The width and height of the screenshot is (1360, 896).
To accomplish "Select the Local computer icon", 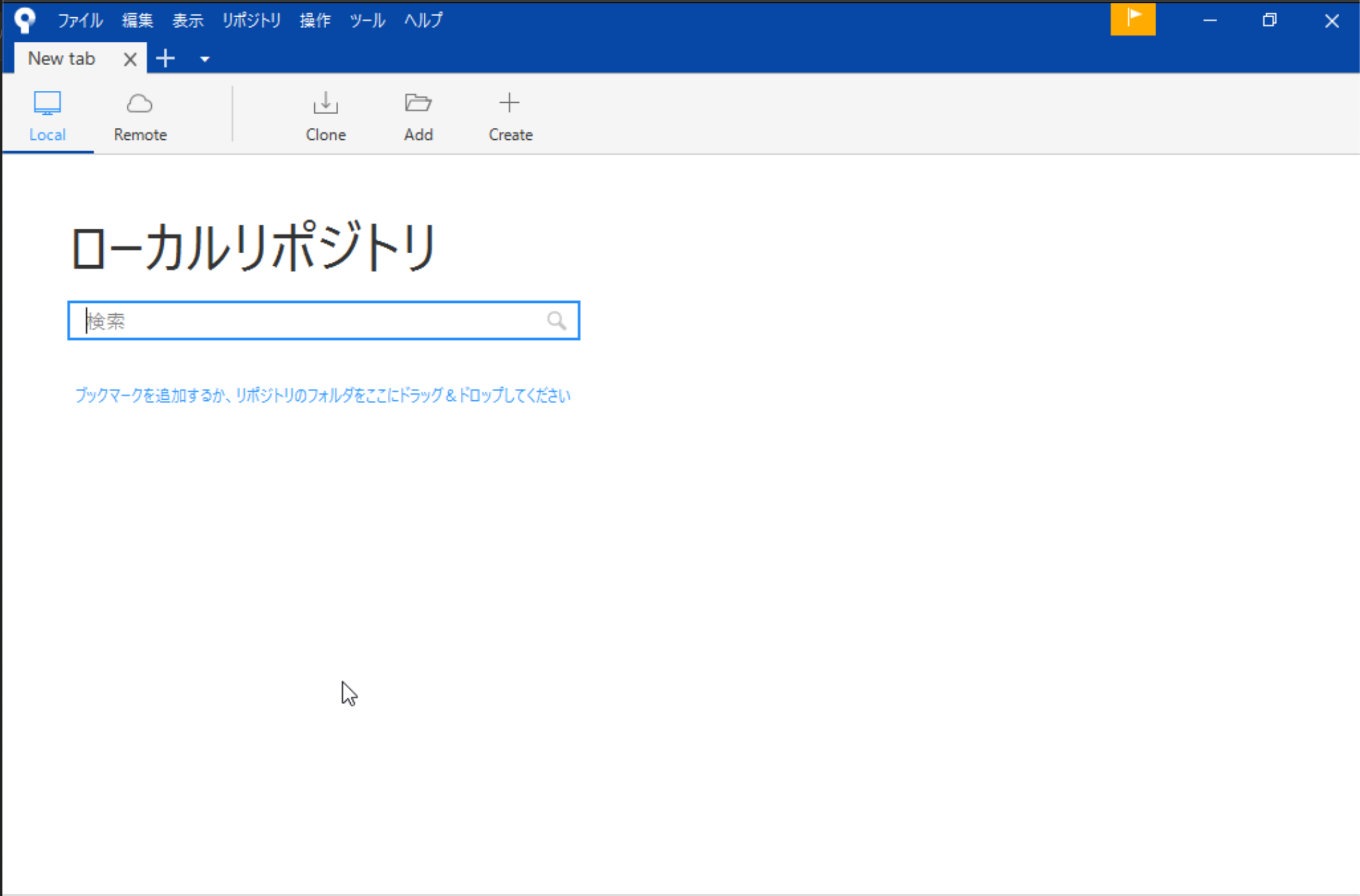I will [x=47, y=103].
